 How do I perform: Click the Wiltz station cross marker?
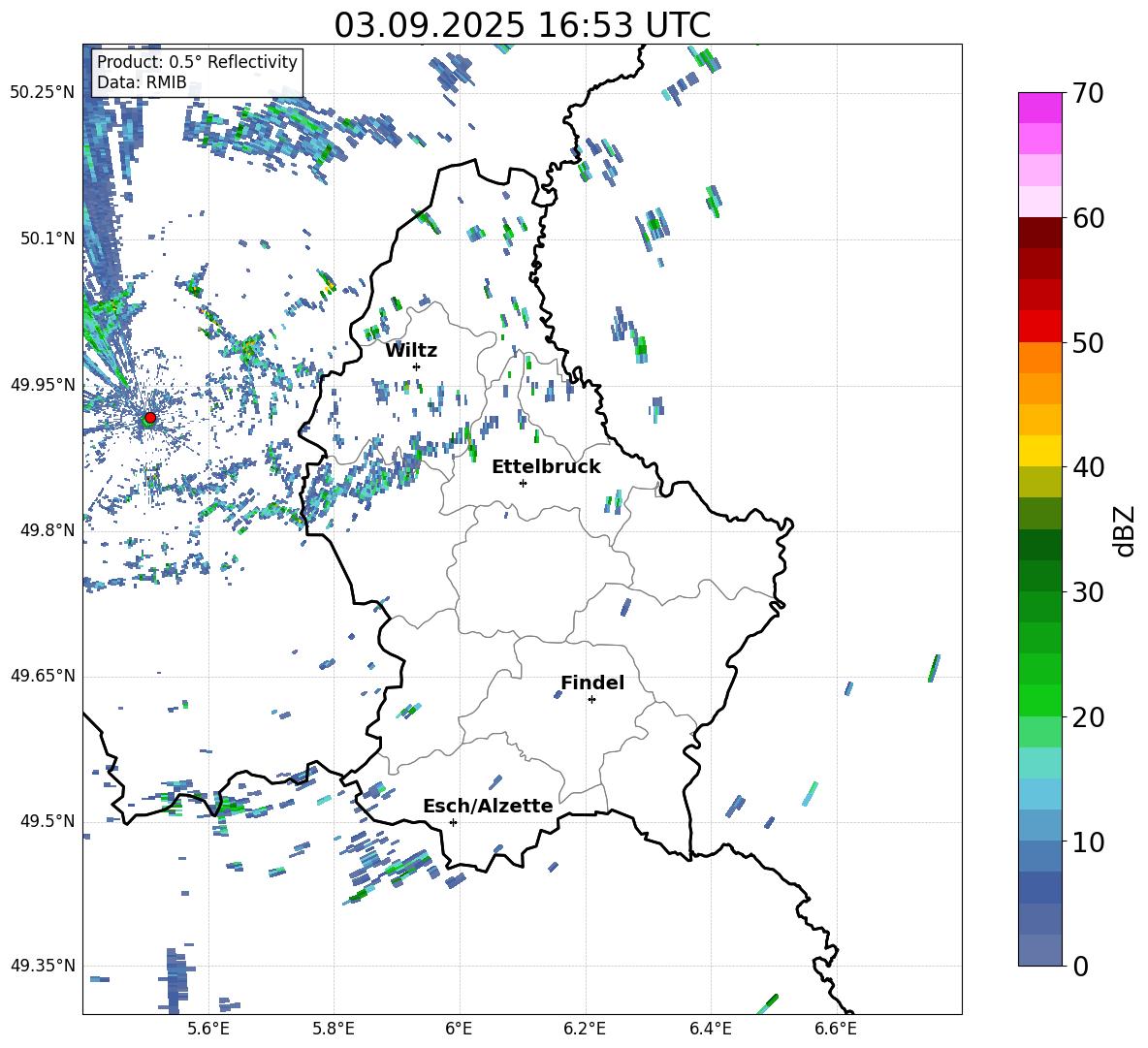click(417, 366)
